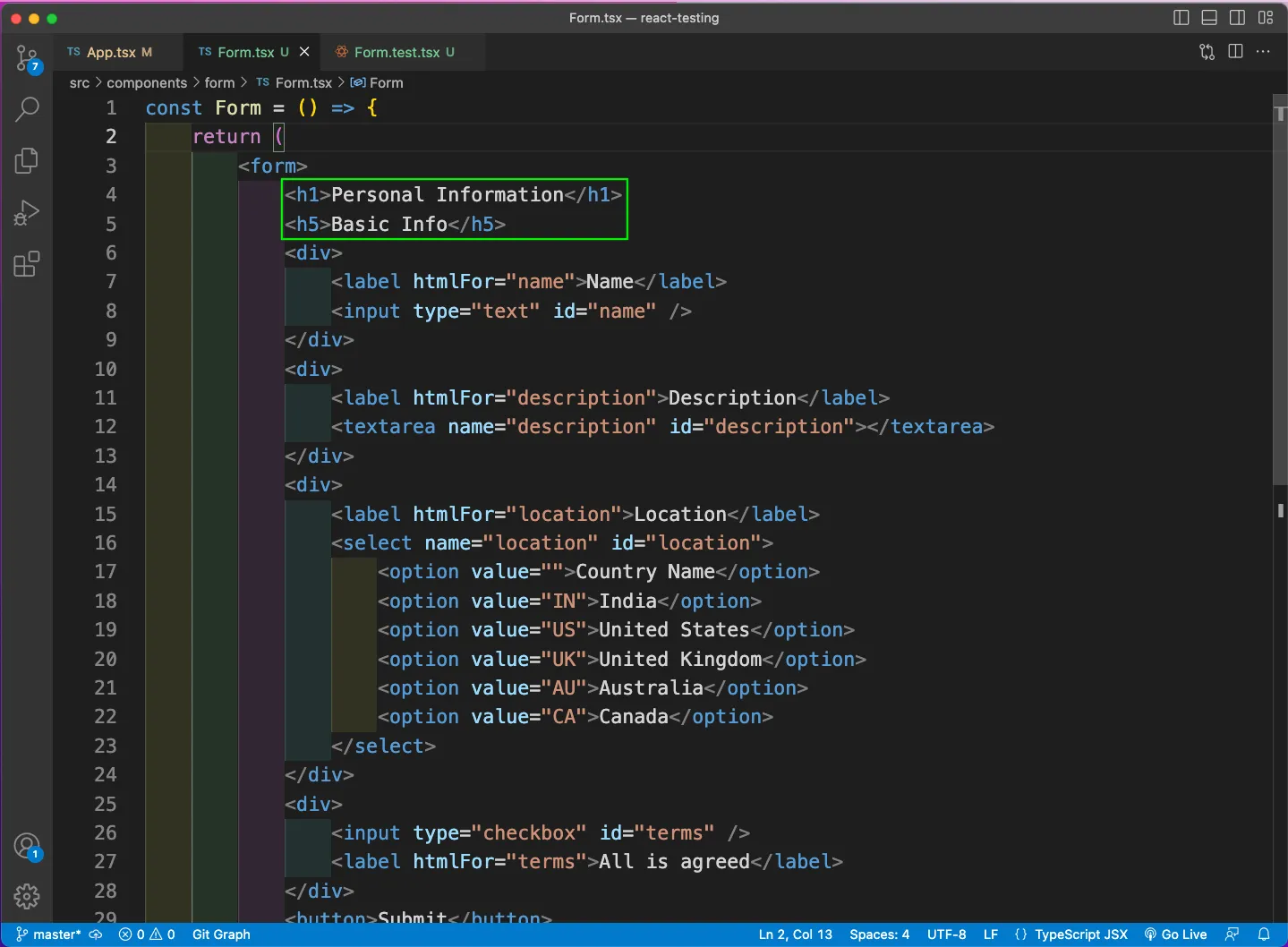Screen dimensions: 1288x947
Task: Toggle the secondary side bar layout icon
Action: tap(1237, 18)
